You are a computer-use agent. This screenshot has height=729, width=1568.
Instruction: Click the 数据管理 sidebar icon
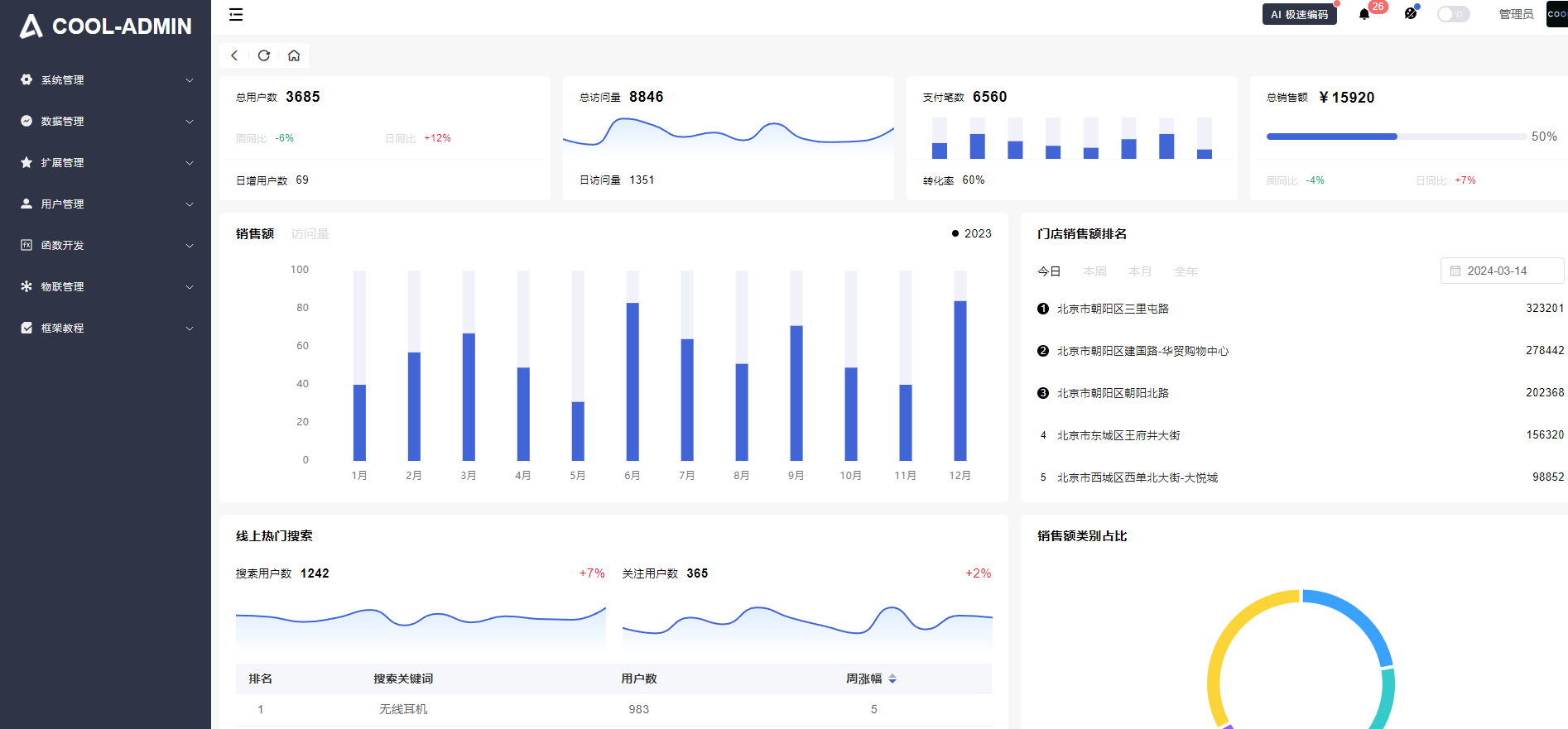click(x=26, y=121)
